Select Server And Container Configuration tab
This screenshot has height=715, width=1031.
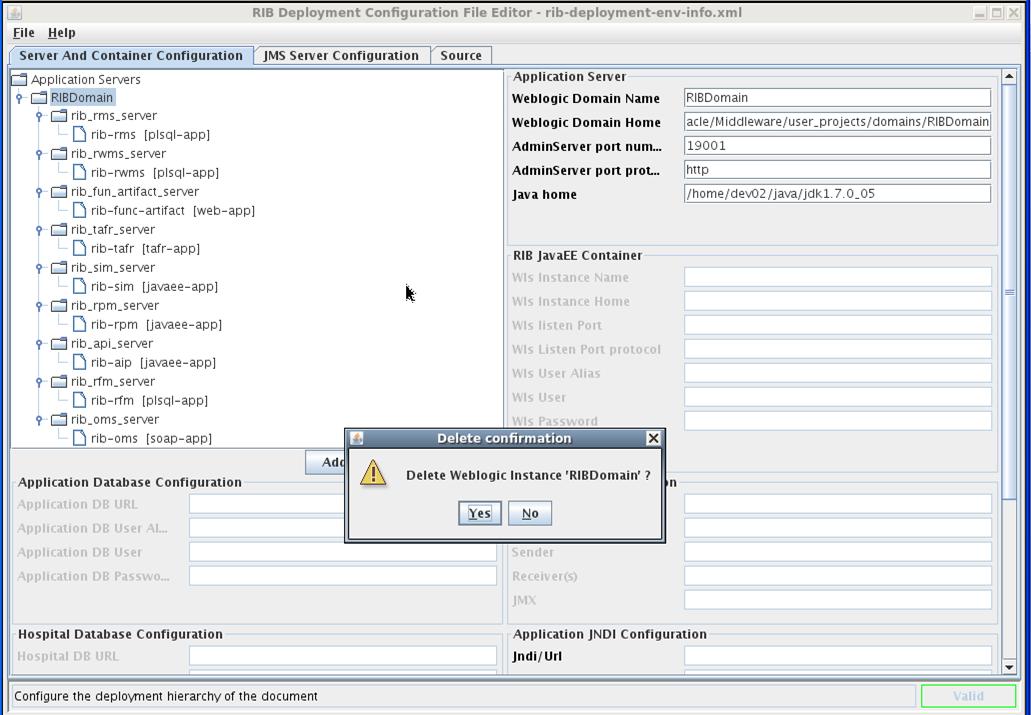(x=131, y=56)
